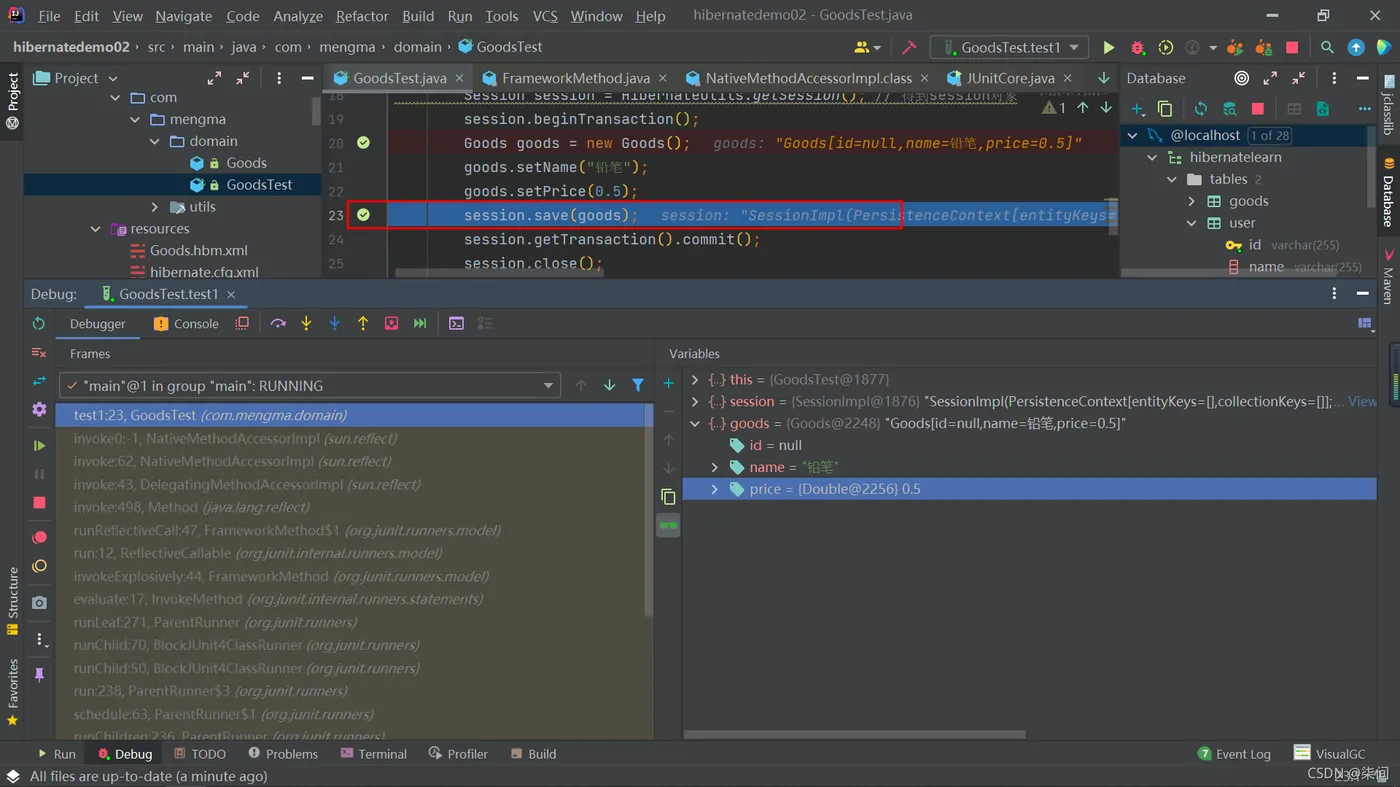Screen dimensions: 1400x787
Task: Open the VCS menu
Action: 545,16
